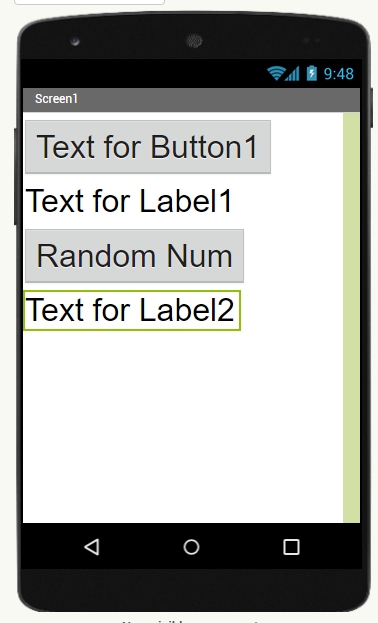Click the 9:48 clock in status bar
The height and width of the screenshot is (623, 378).
pyautogui.click(x=339, y=74)
